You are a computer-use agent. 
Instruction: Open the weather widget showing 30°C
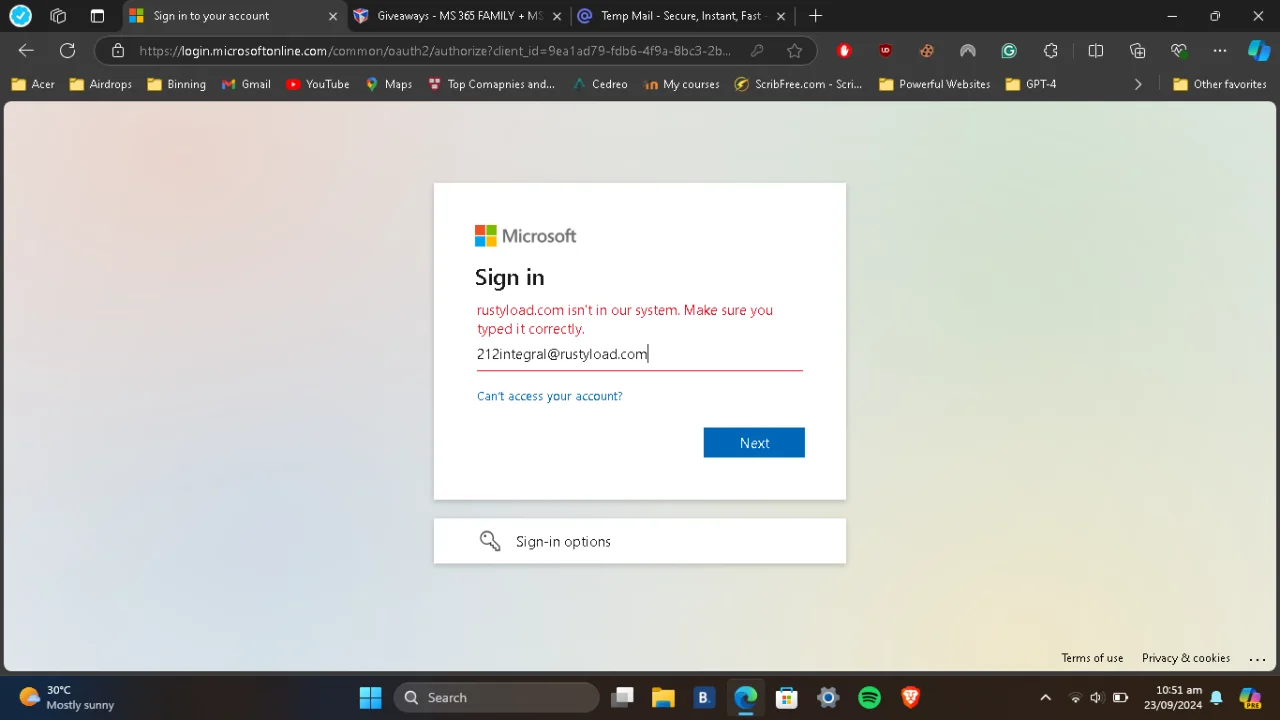coord(67,697)
